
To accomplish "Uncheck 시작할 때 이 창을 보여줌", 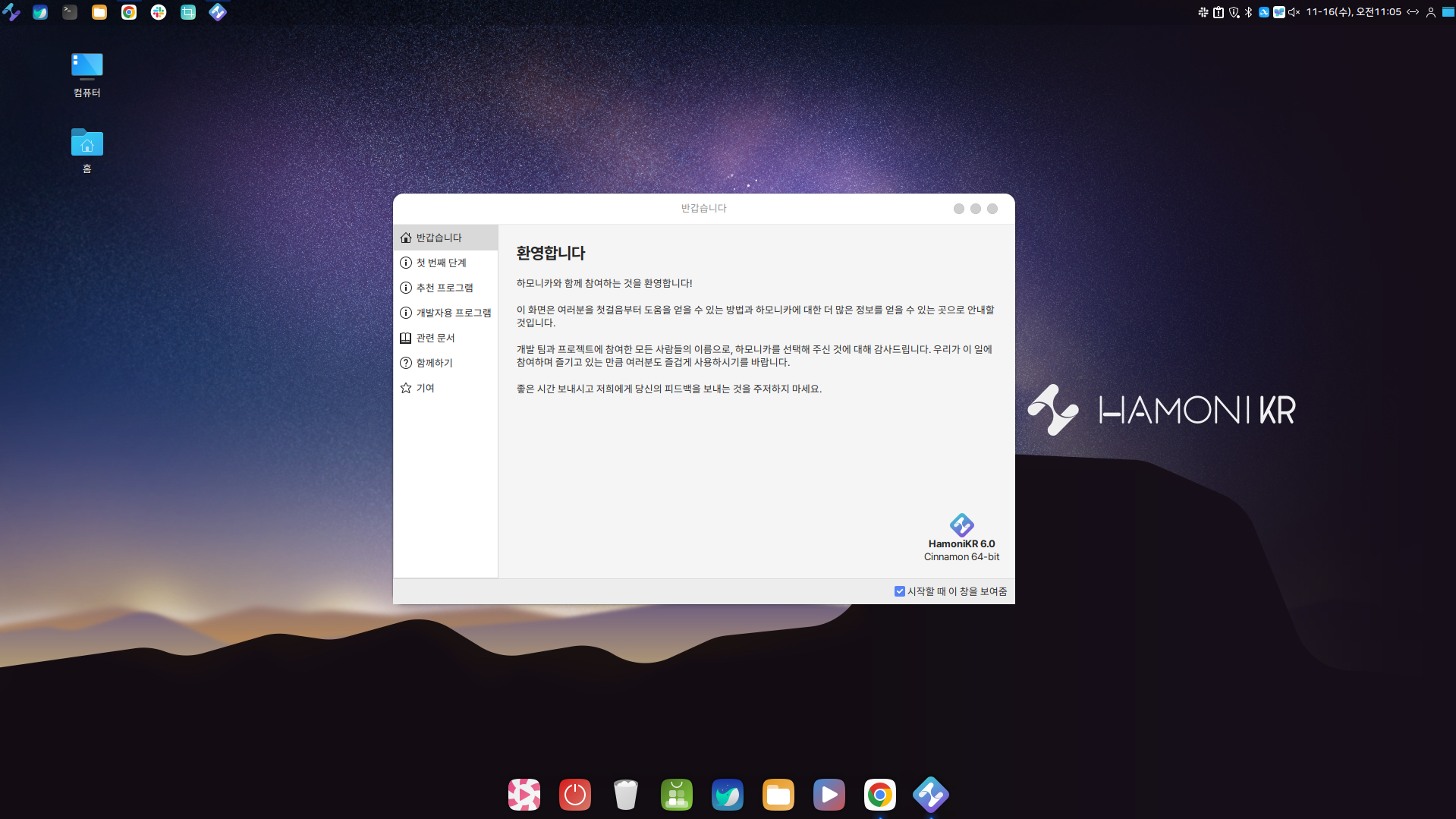I will click(x=900, y=591).
